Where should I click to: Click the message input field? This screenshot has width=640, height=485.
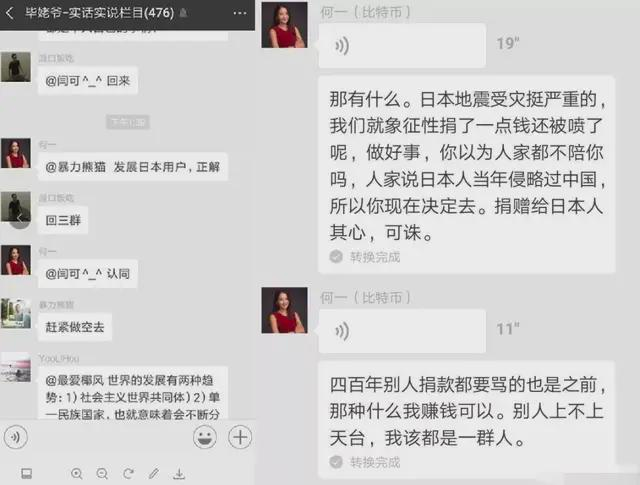pyautogui.click(x=110, y=437)
